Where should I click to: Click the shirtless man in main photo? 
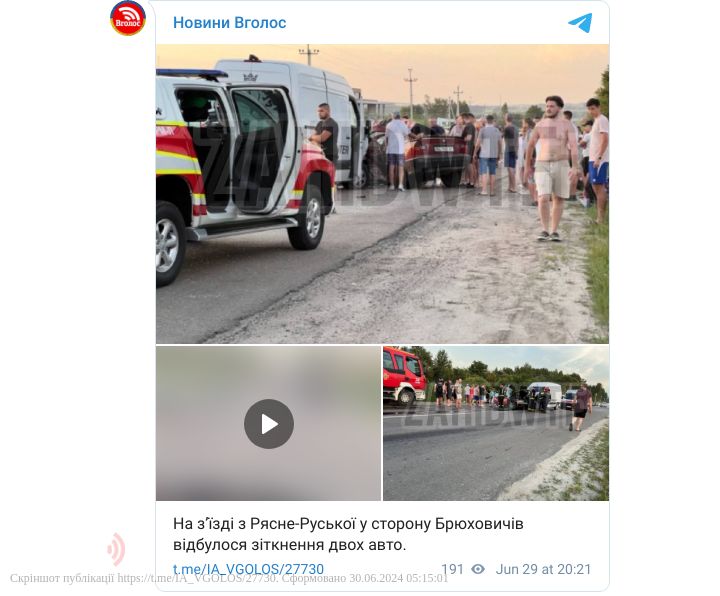pyautogui.click(x=552, y=168)
